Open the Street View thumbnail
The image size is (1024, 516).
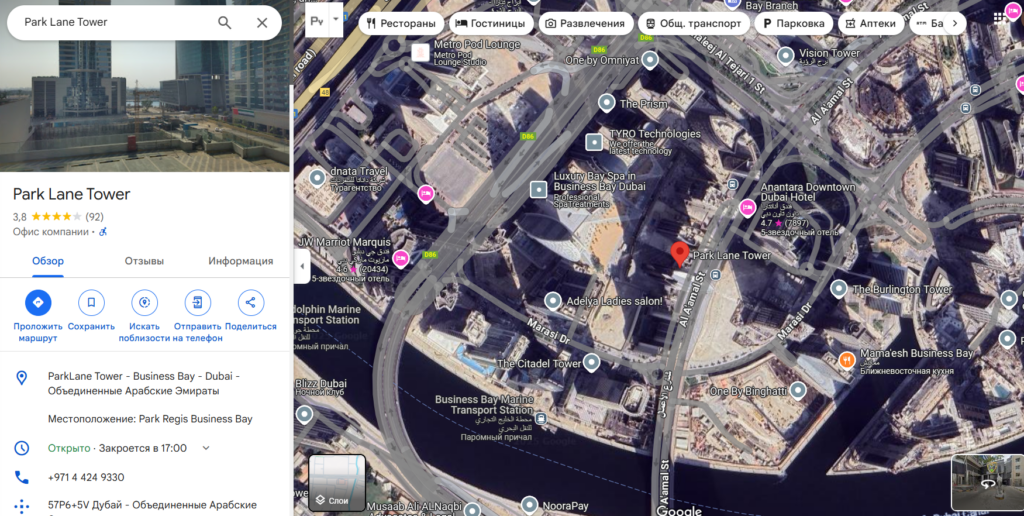pyautogui.click(x=985, y=482)
